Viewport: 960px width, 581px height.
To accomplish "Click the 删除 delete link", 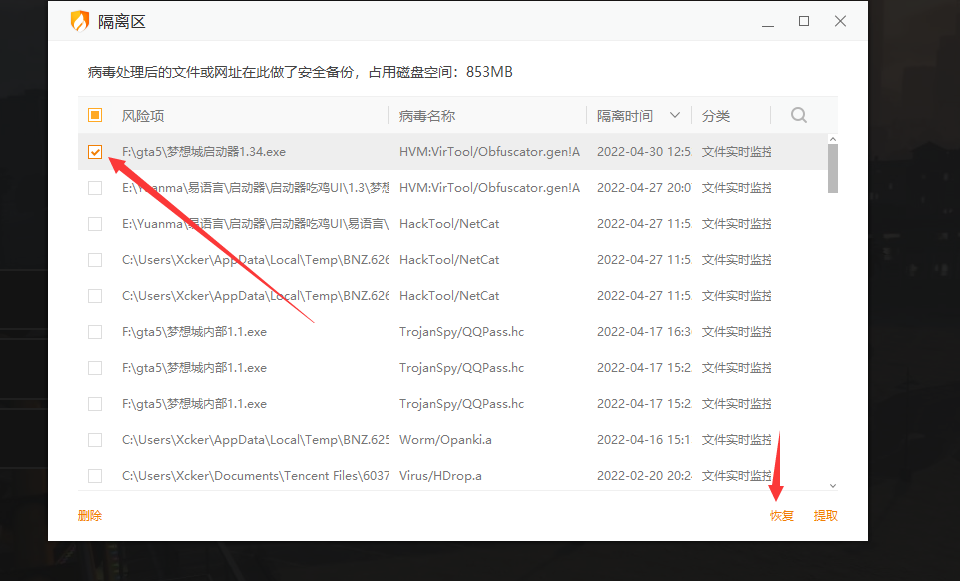I will tap(90, 515).
